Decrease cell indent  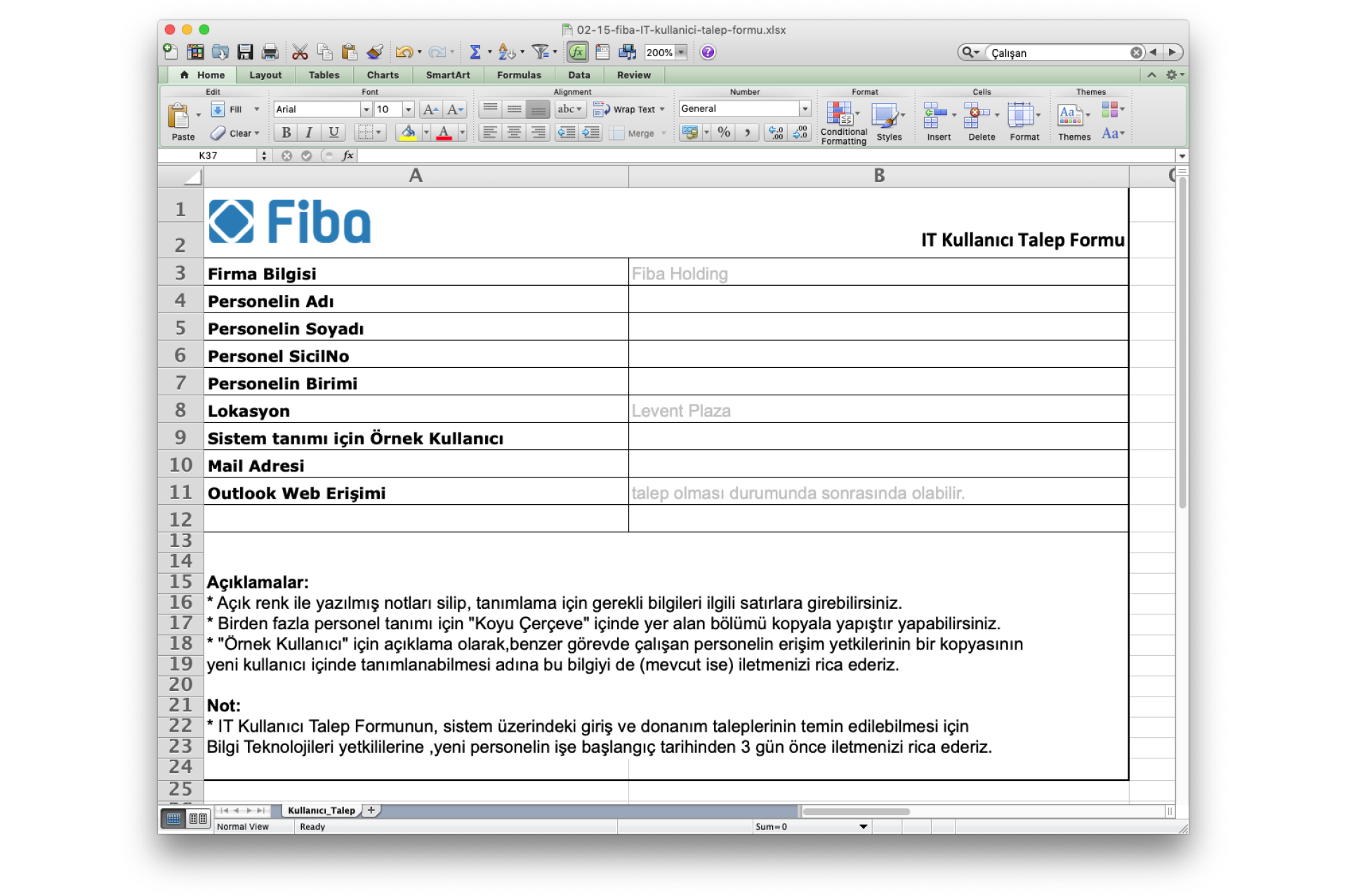pos(567,132)
